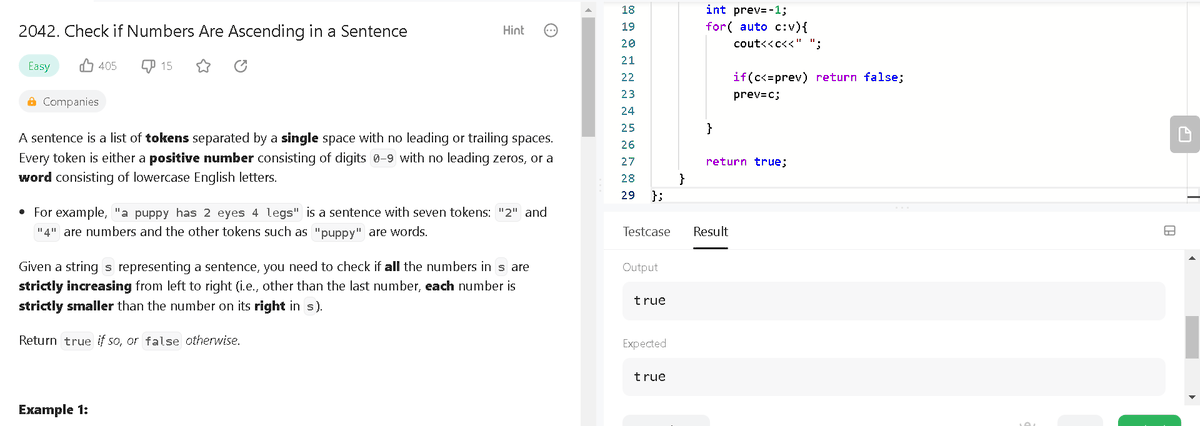Switch to the Testcase tab
This screenshot has height=426, width=1200.
(646, 231)
